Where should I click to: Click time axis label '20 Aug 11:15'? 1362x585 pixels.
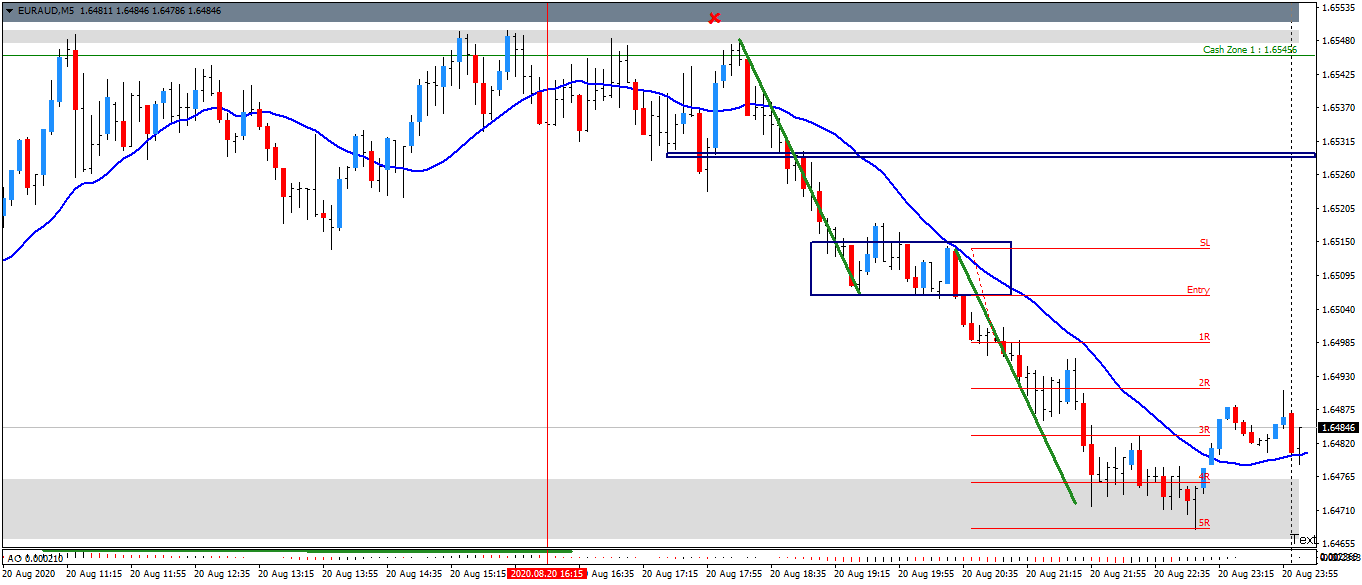(94, 574)
